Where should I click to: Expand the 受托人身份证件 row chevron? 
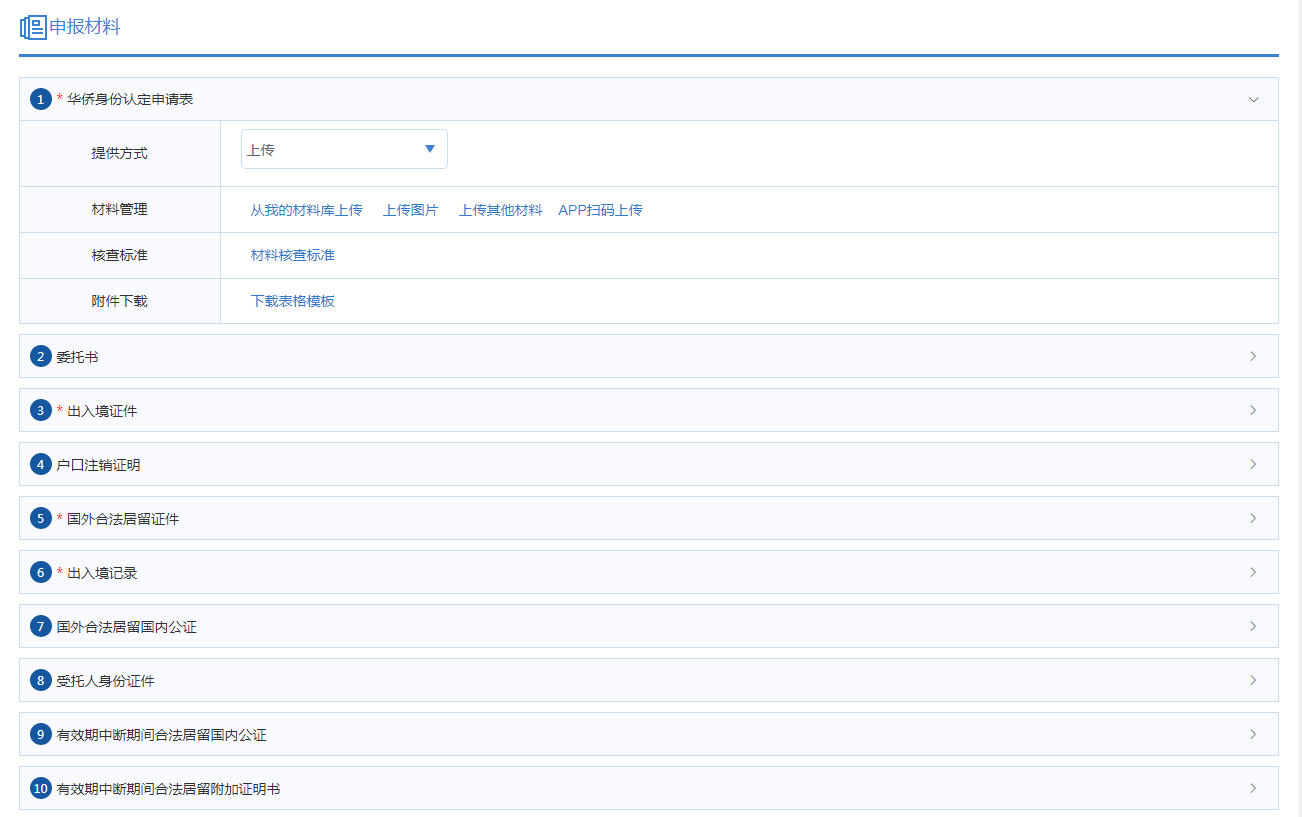(1253, 680)
